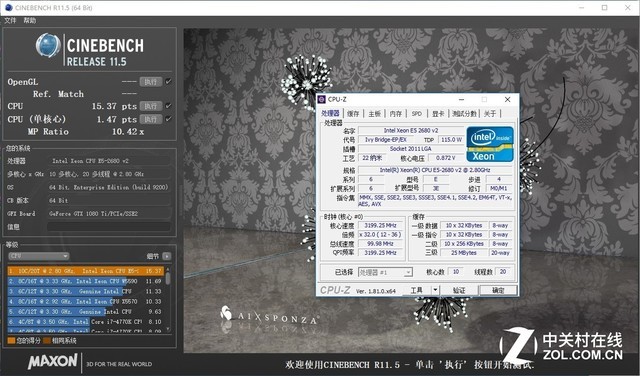The width and height of the screenshot is (640, 376).
Task: Open the 文件 menu in Cinebench
Action: [x=10, y=20]
